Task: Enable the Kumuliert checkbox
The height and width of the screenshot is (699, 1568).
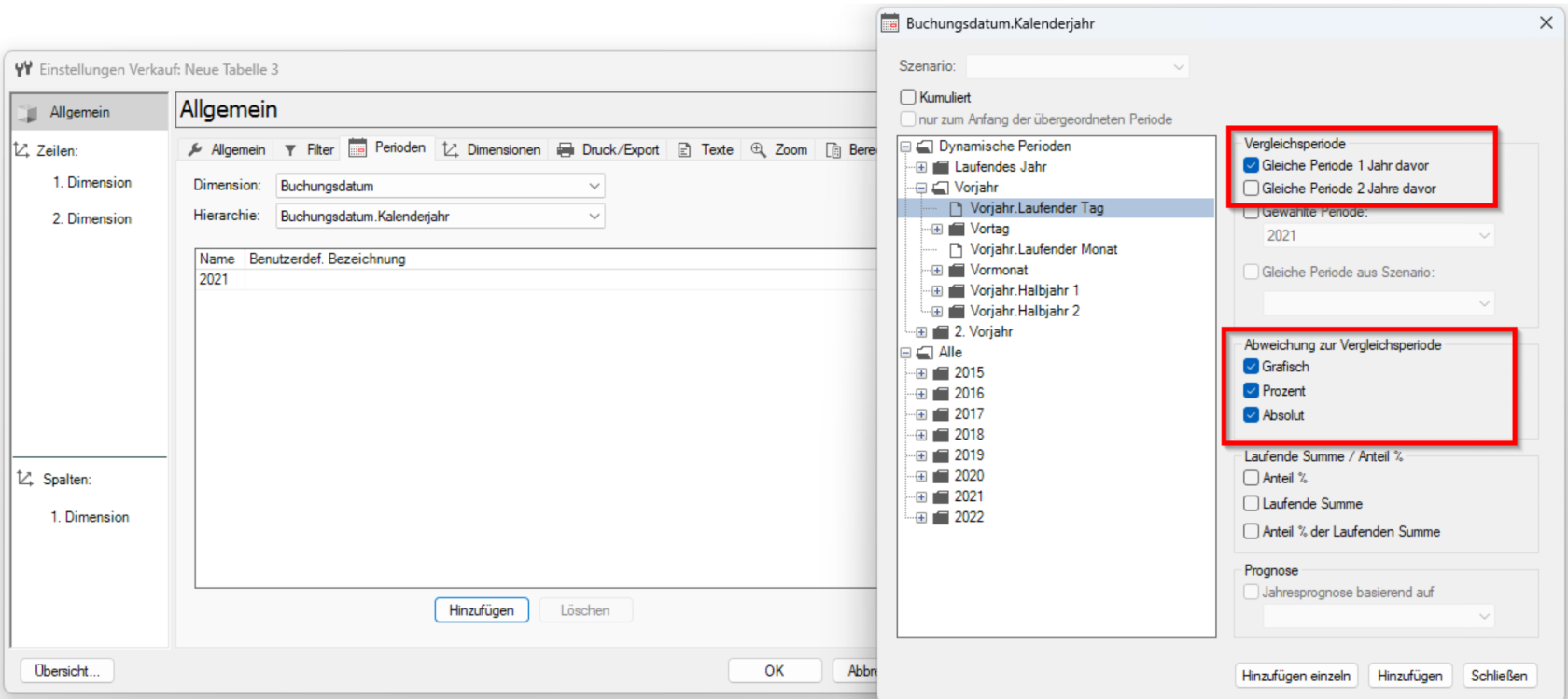Action: point(908,97)
